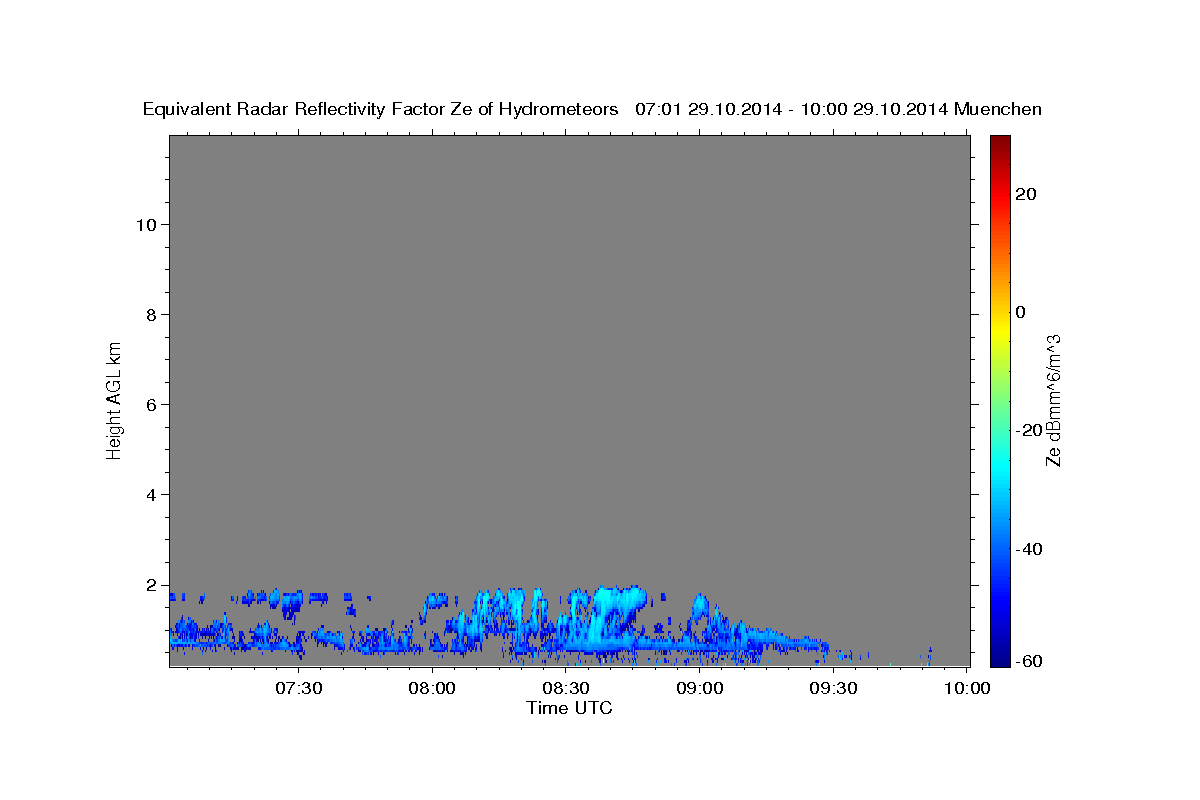The width and height of the screenshot is (1200, 800).
Task: Click the colorbar value label -60
Action: click(x=1029, y=662)
